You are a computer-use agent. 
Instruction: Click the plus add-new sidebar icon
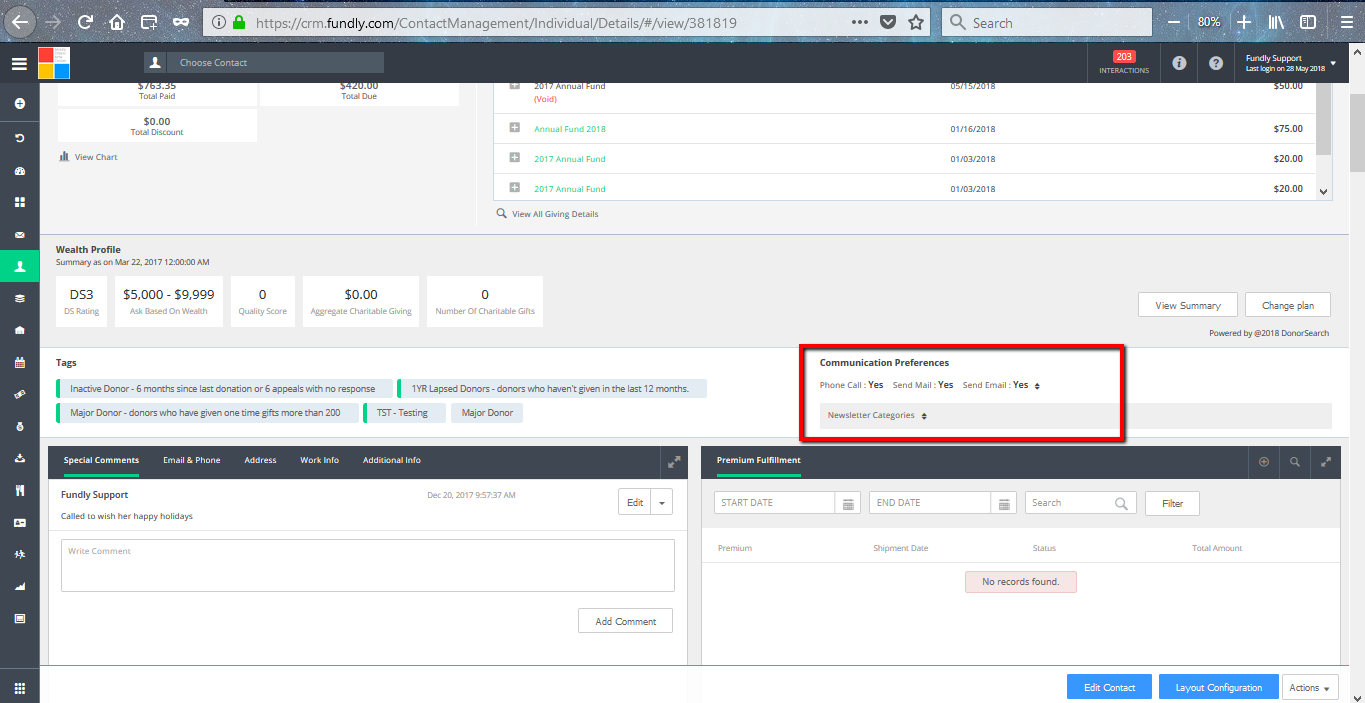(x=19, y=104)
